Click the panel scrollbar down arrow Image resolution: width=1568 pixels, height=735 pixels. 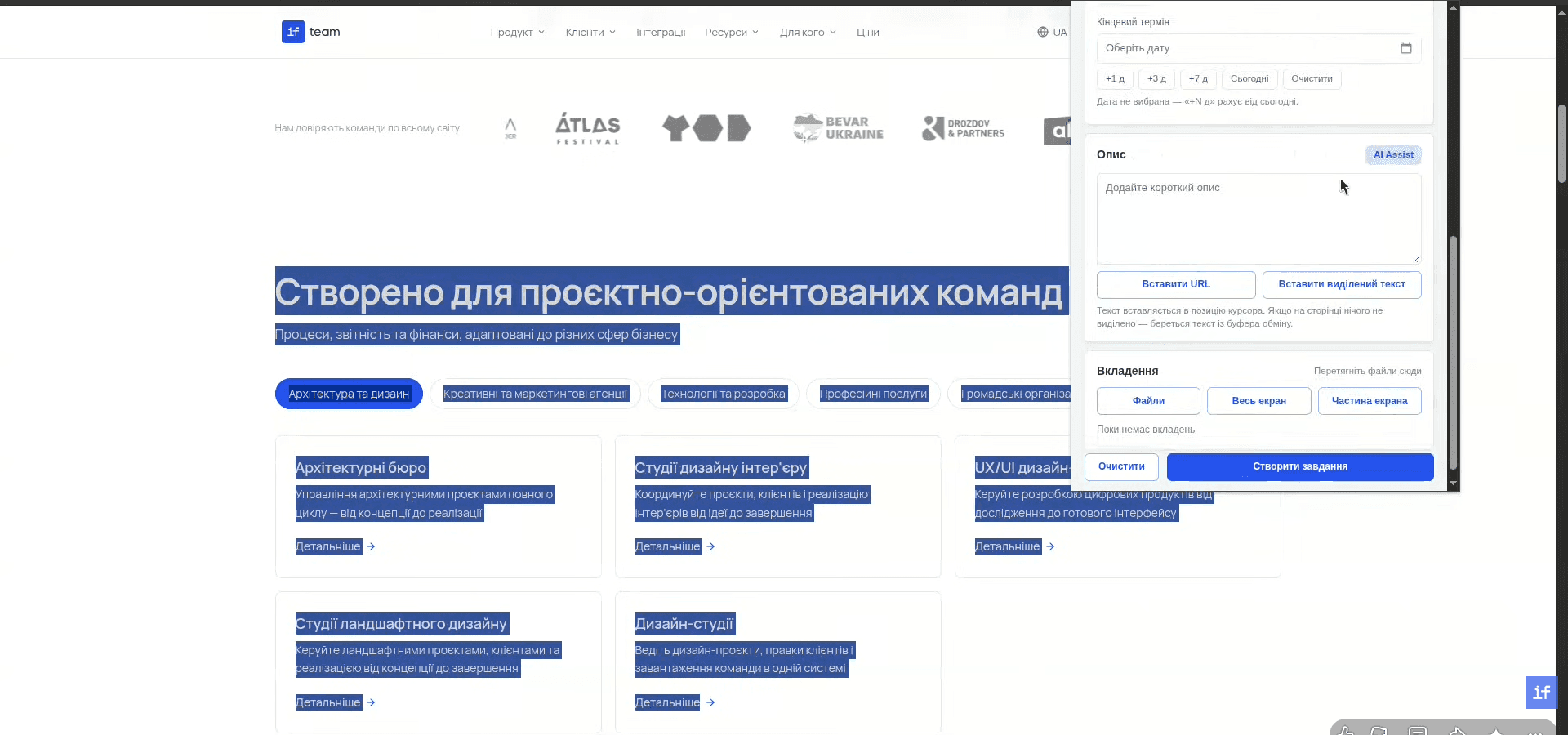tap(1453, 484)
